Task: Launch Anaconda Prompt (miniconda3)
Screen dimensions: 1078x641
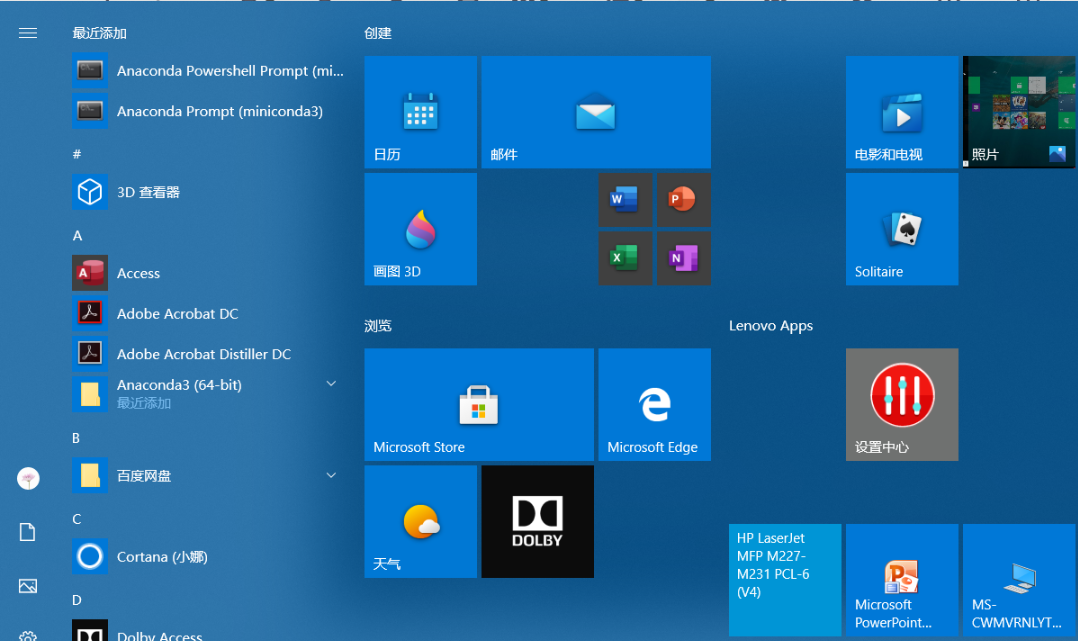Action: click(208, 111)
